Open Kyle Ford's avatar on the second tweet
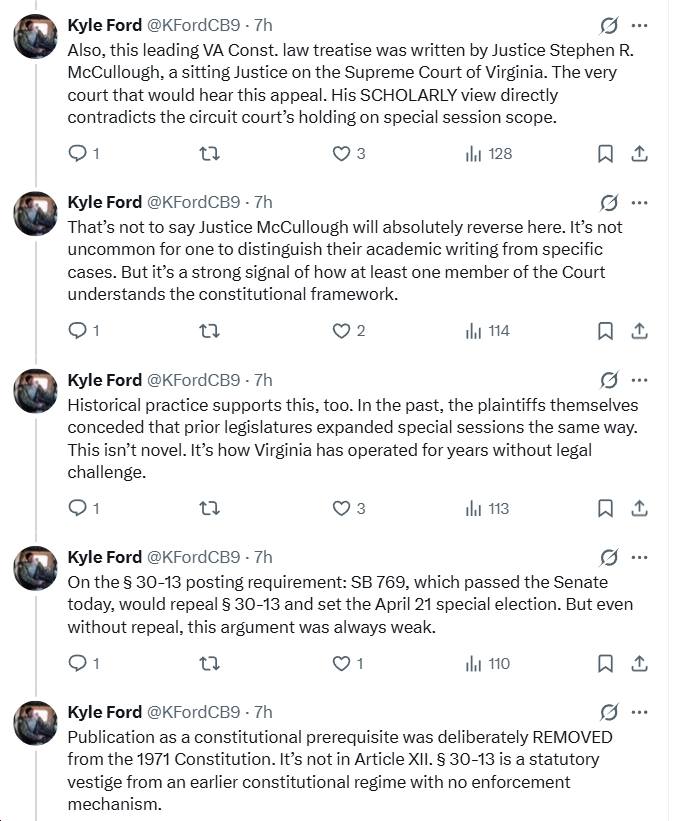This screenshot has width=673, height=821. point(33,214)
